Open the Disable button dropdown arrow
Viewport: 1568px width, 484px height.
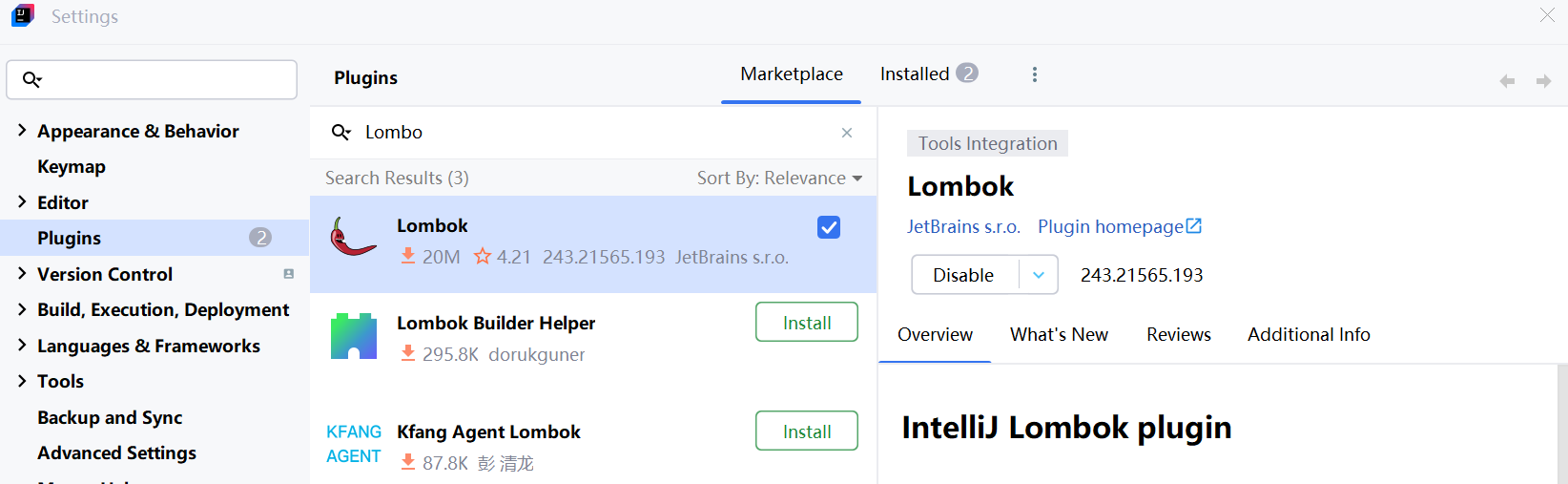[x=1039, y=275]
